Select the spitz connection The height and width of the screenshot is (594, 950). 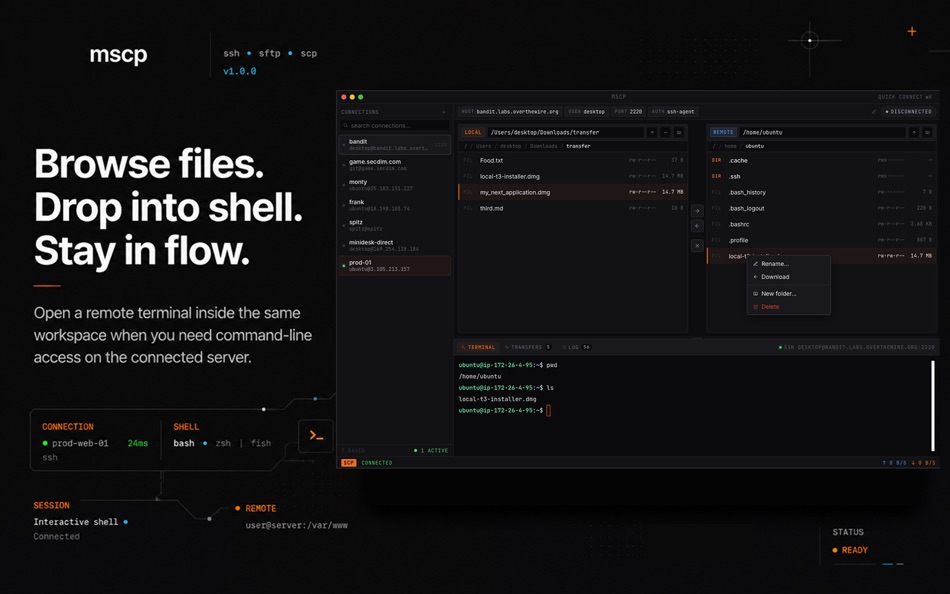[394, 225]
